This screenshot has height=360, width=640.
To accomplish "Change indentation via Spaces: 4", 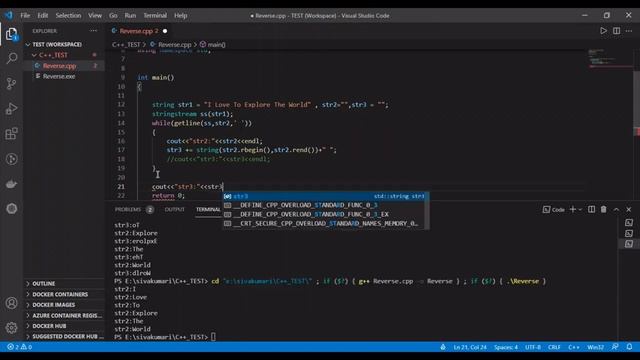I will click(x=506, y=347).
